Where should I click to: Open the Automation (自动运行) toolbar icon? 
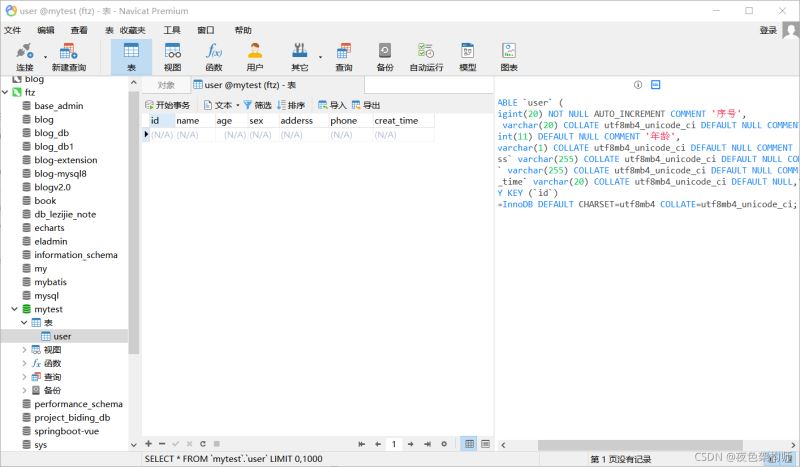426,57
